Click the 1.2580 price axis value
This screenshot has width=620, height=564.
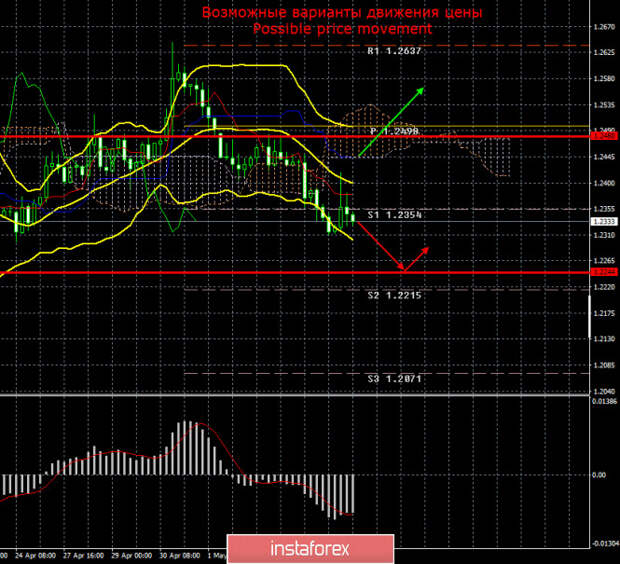[x=605, y=79]
